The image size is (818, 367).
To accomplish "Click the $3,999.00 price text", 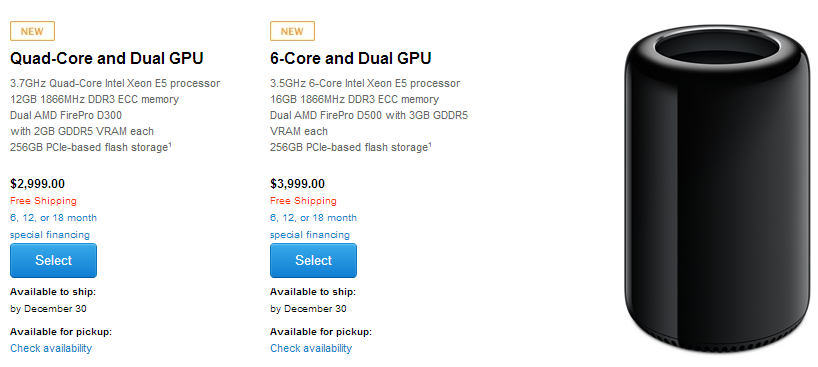I will click(x=297, y=184).
